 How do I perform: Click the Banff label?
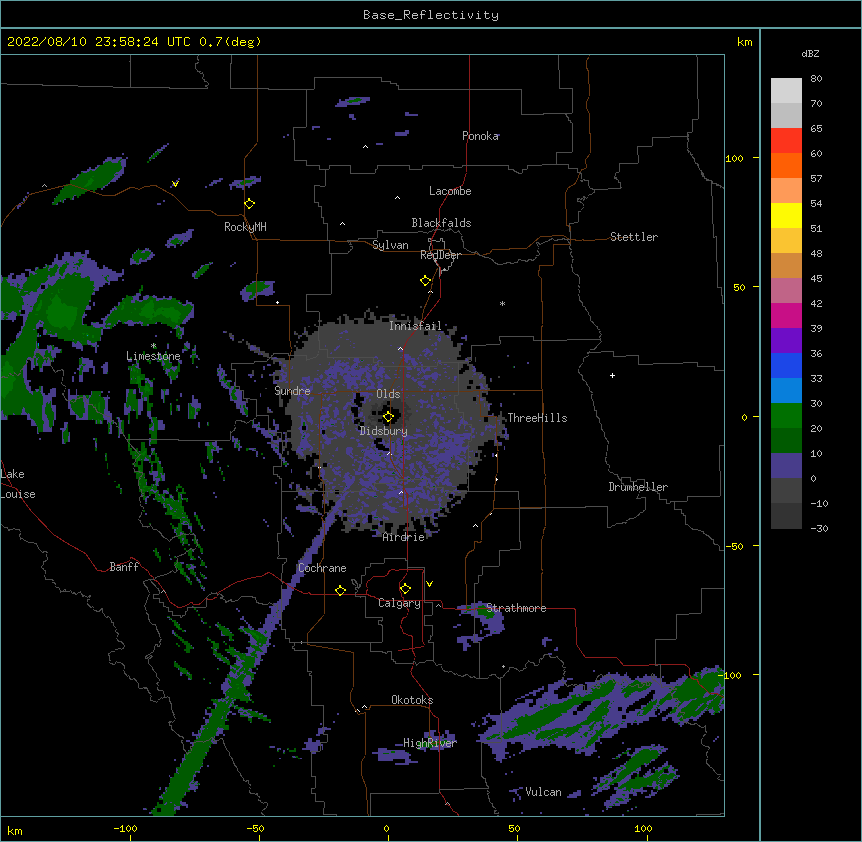124,567
